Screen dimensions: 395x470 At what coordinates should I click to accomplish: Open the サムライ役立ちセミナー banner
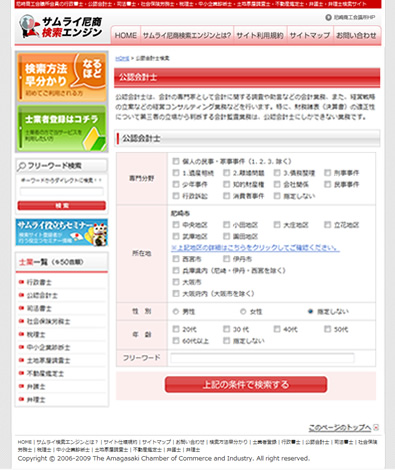[x=62, y=232]
